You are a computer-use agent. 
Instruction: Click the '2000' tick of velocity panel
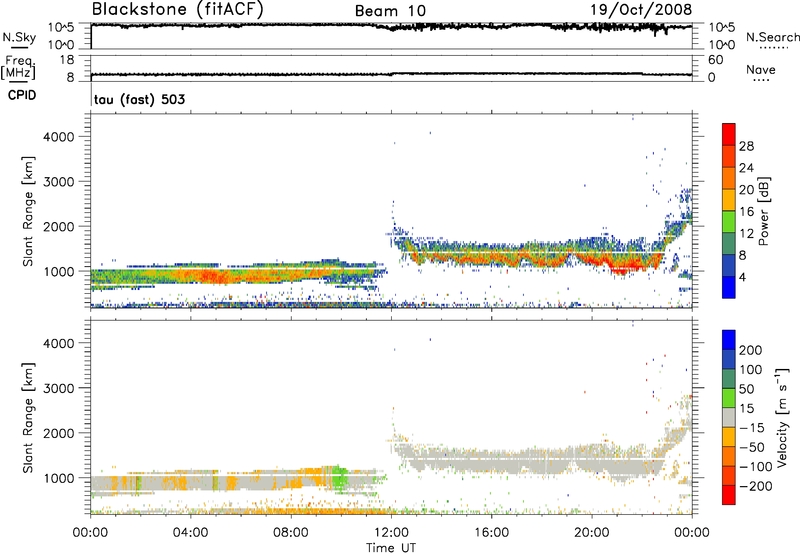58,433
